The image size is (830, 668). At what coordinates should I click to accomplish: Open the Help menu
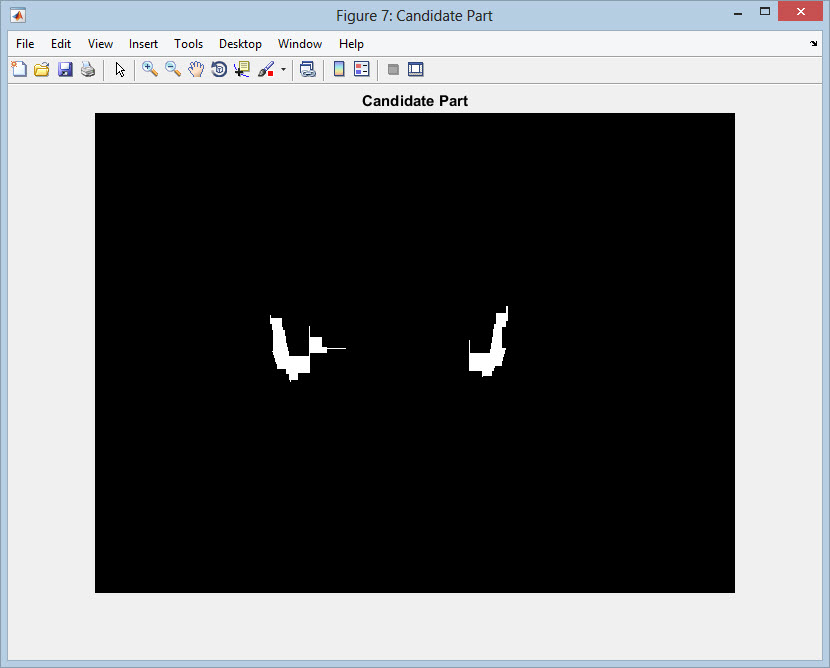click(351, 44)
